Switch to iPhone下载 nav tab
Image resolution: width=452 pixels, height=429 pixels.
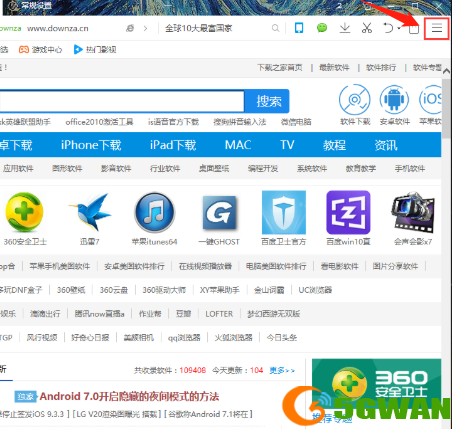(x=91, y=145)
